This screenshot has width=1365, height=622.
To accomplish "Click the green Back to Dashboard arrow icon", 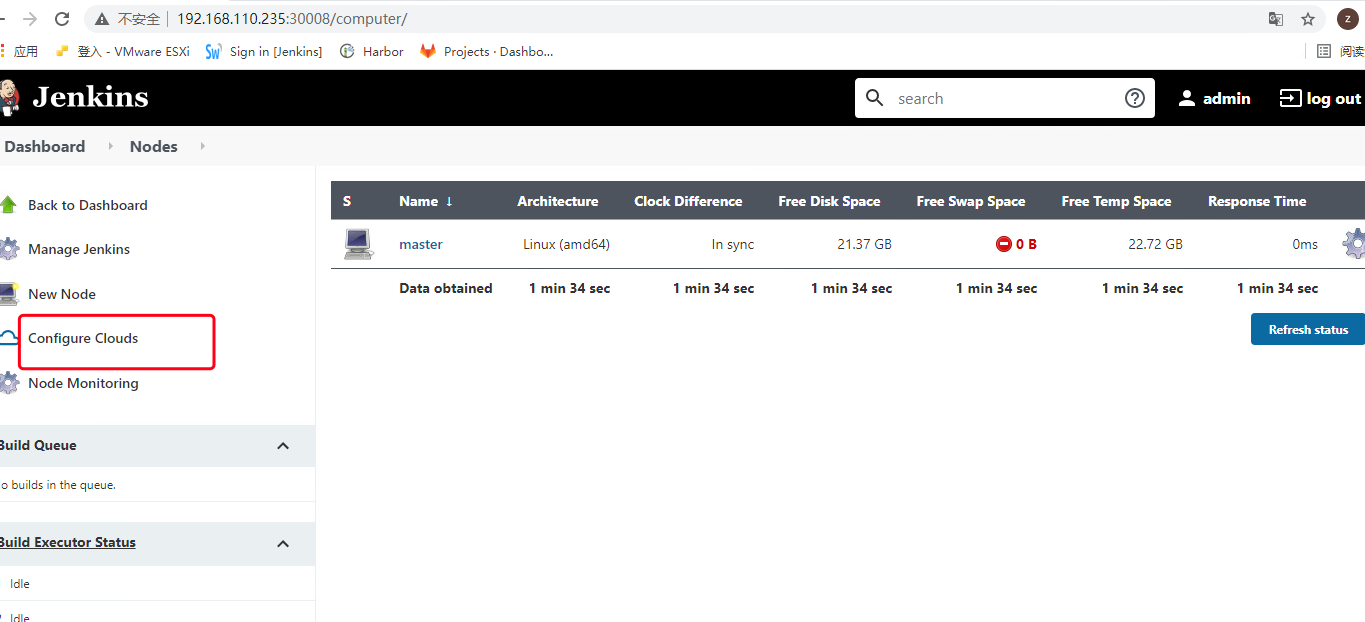I will (8, 205).
